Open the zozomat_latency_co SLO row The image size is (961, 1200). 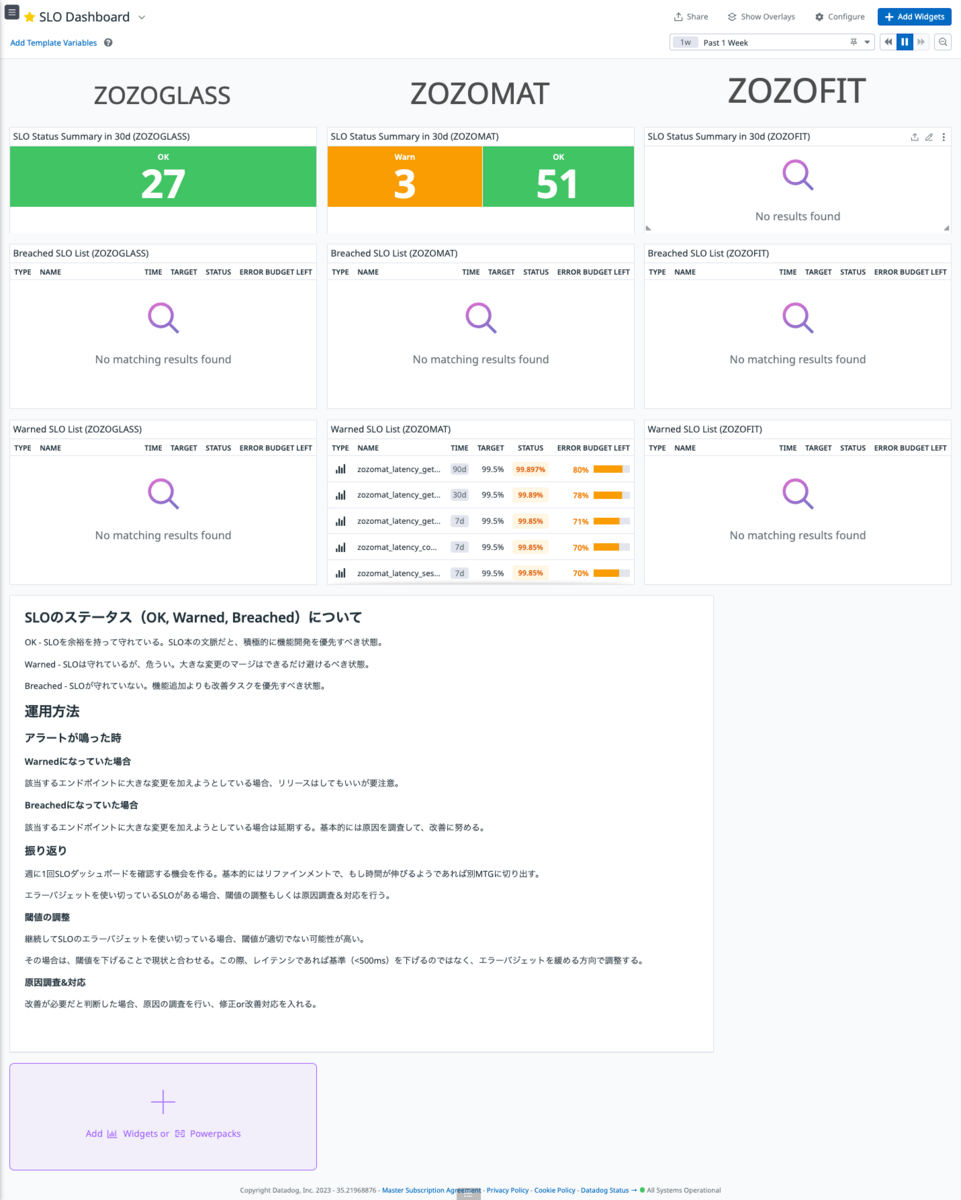[x=397, y=547]
